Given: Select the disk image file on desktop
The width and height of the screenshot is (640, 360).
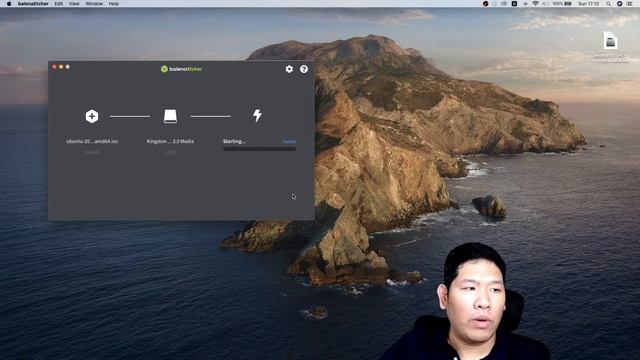Looking at the screenshot, I should 610,41.
